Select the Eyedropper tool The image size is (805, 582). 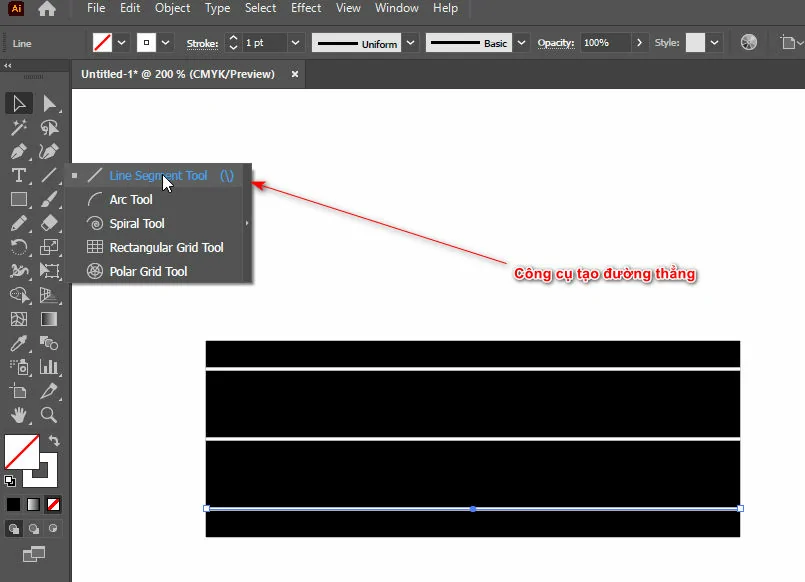click(19, 343)
